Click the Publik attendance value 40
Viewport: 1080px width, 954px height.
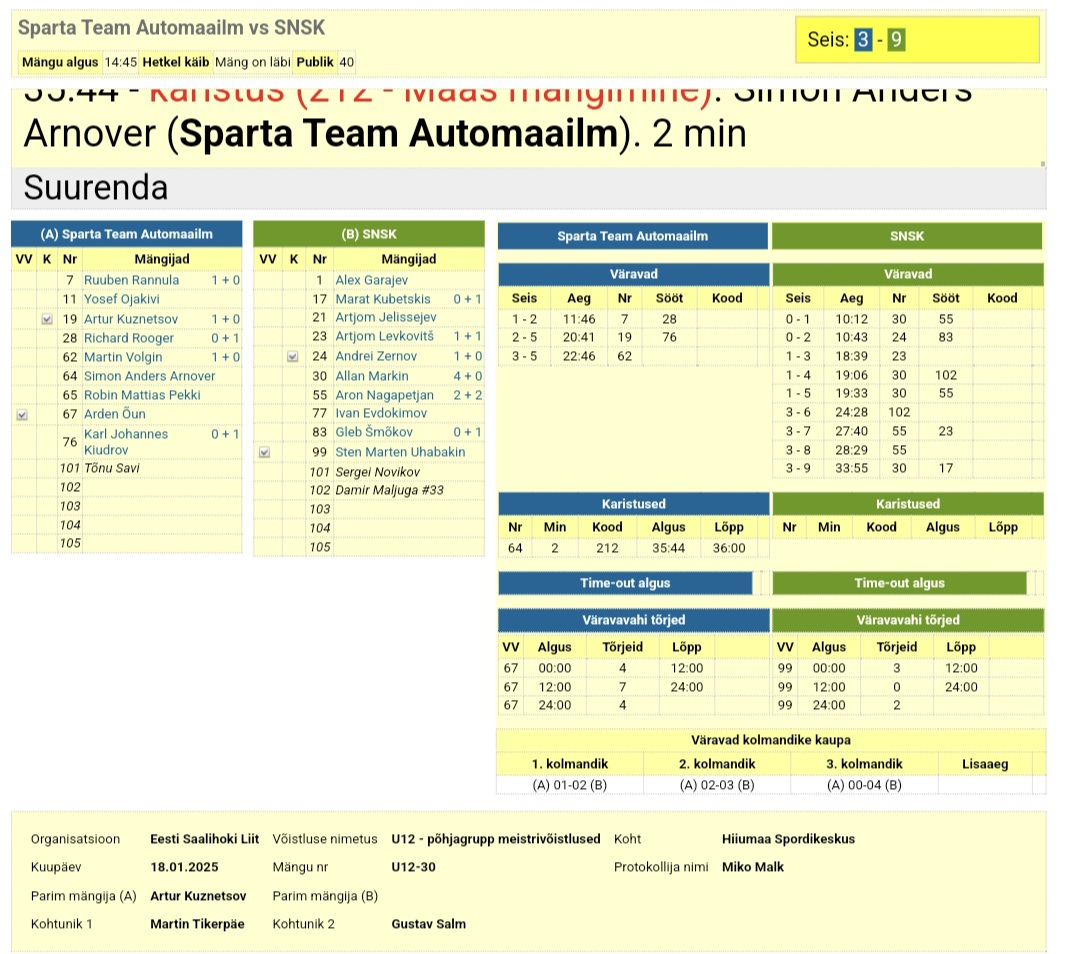coord(346,62)
